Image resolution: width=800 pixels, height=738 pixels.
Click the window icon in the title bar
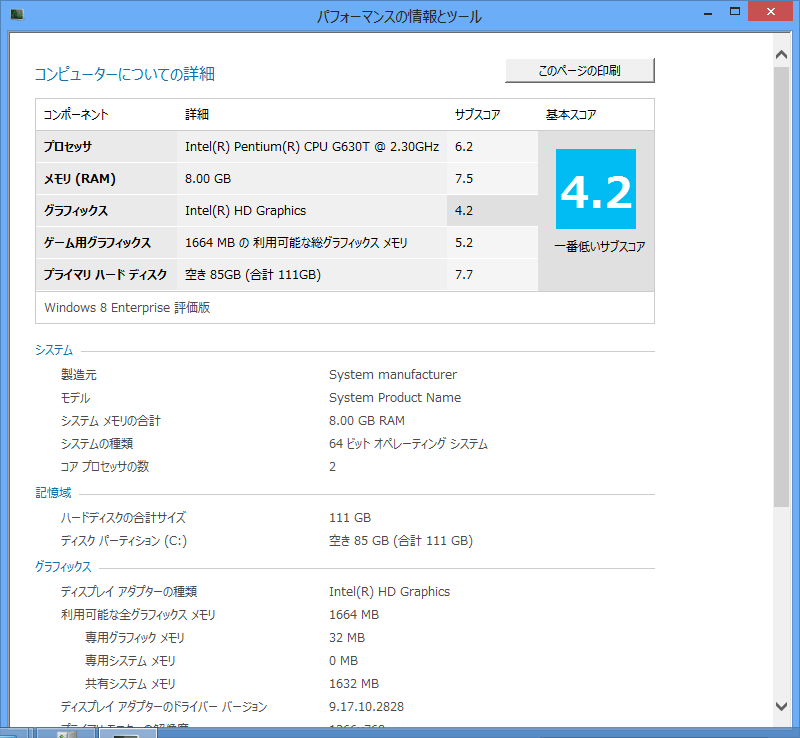pyautogui.click(x=17, y=15)
